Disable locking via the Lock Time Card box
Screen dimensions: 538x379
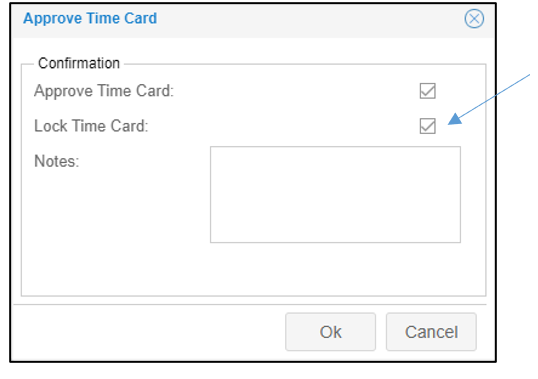[x=428, y=126]
